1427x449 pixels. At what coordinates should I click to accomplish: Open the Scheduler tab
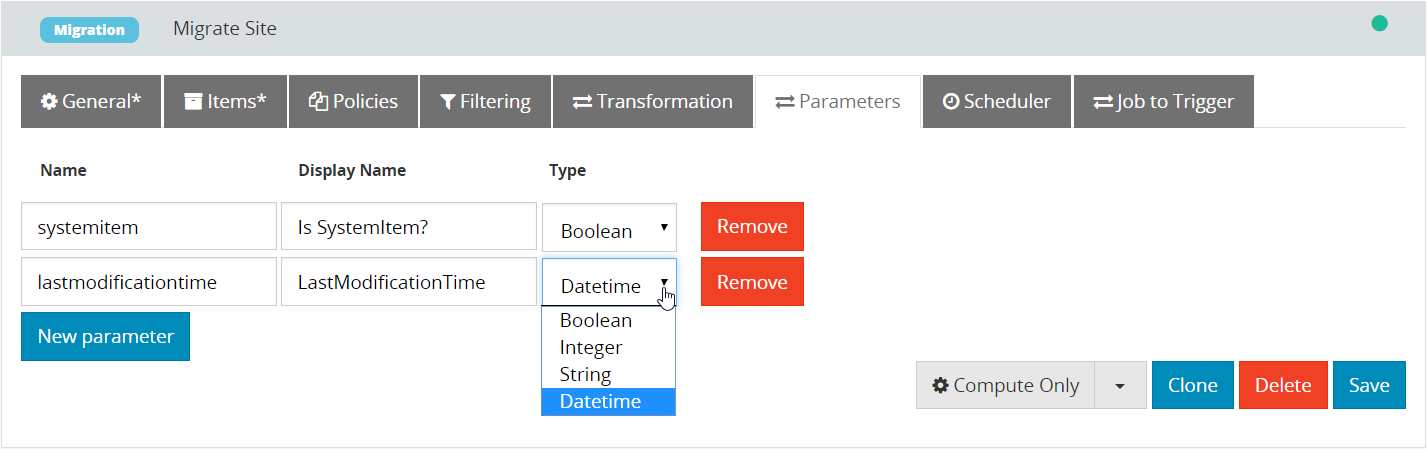click(x=997, y=101)
